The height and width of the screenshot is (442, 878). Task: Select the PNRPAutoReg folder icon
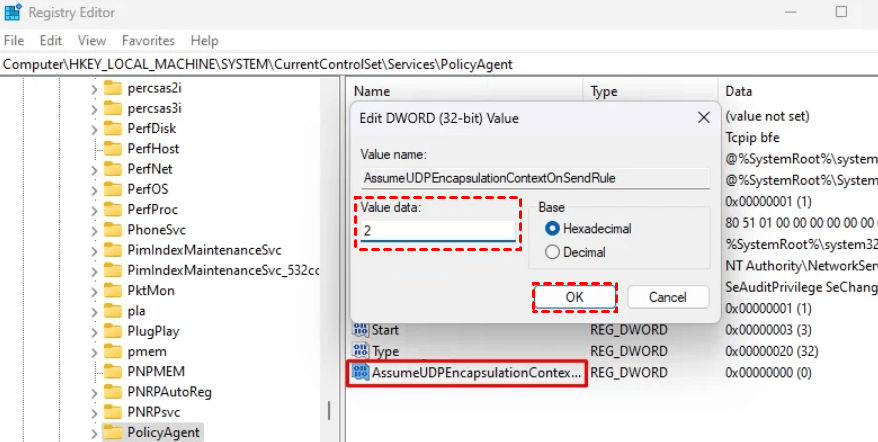tap(113, 392)
